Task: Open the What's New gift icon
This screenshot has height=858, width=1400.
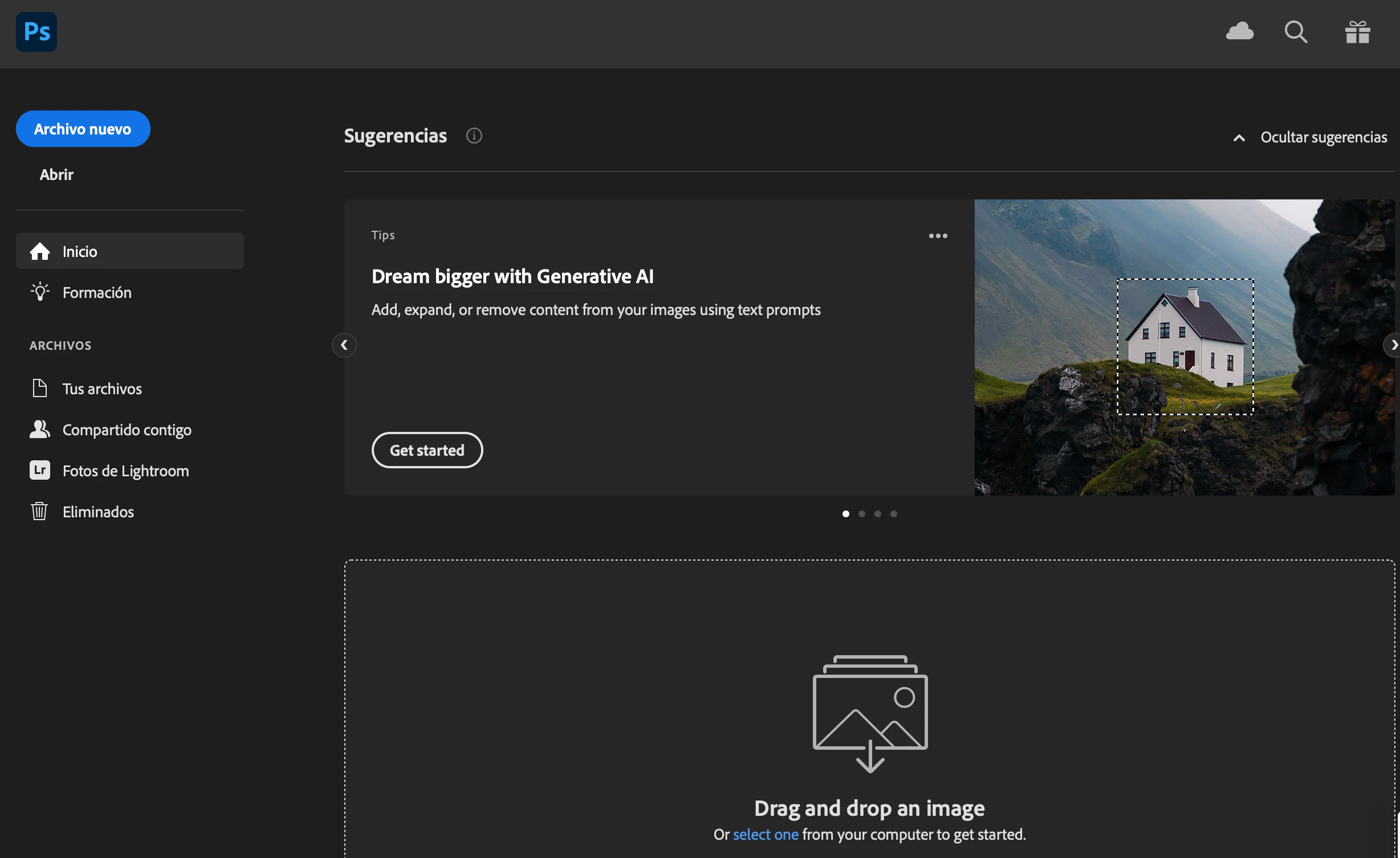Action: (1357, 32)
